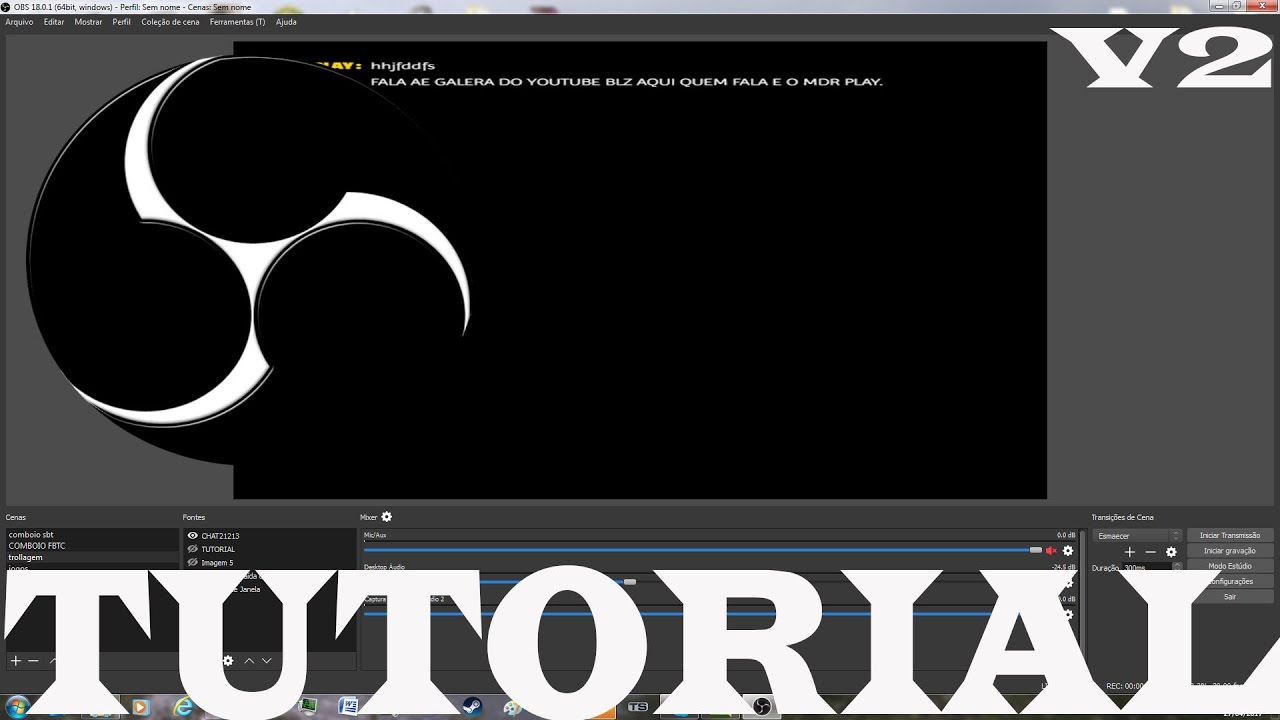Remove scene transition with minus icon
The image size is (1280, 720).
click(x=1150, y=552)
